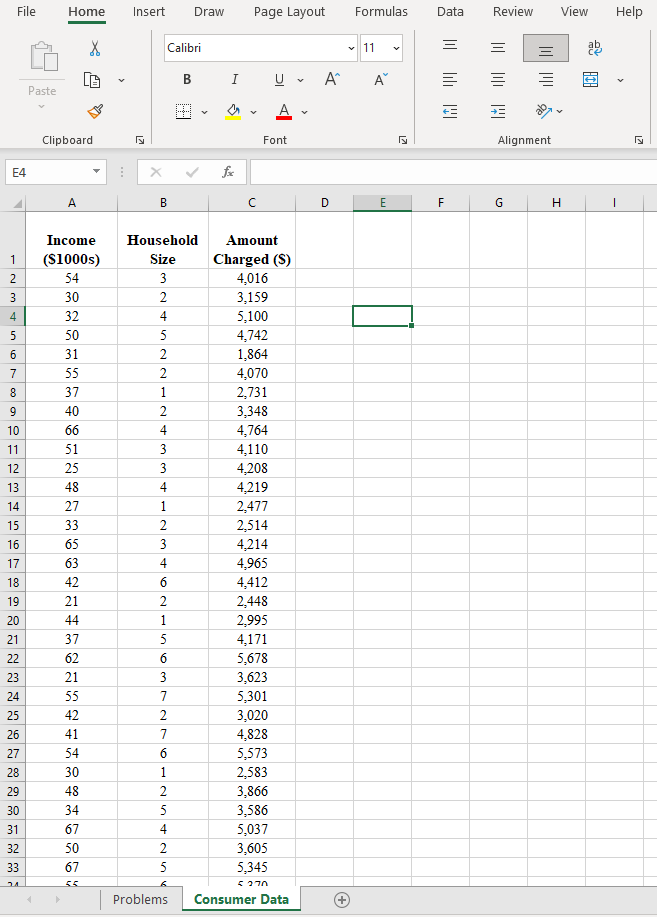Click the Orientation text angle icon

(x=544, y=111)
